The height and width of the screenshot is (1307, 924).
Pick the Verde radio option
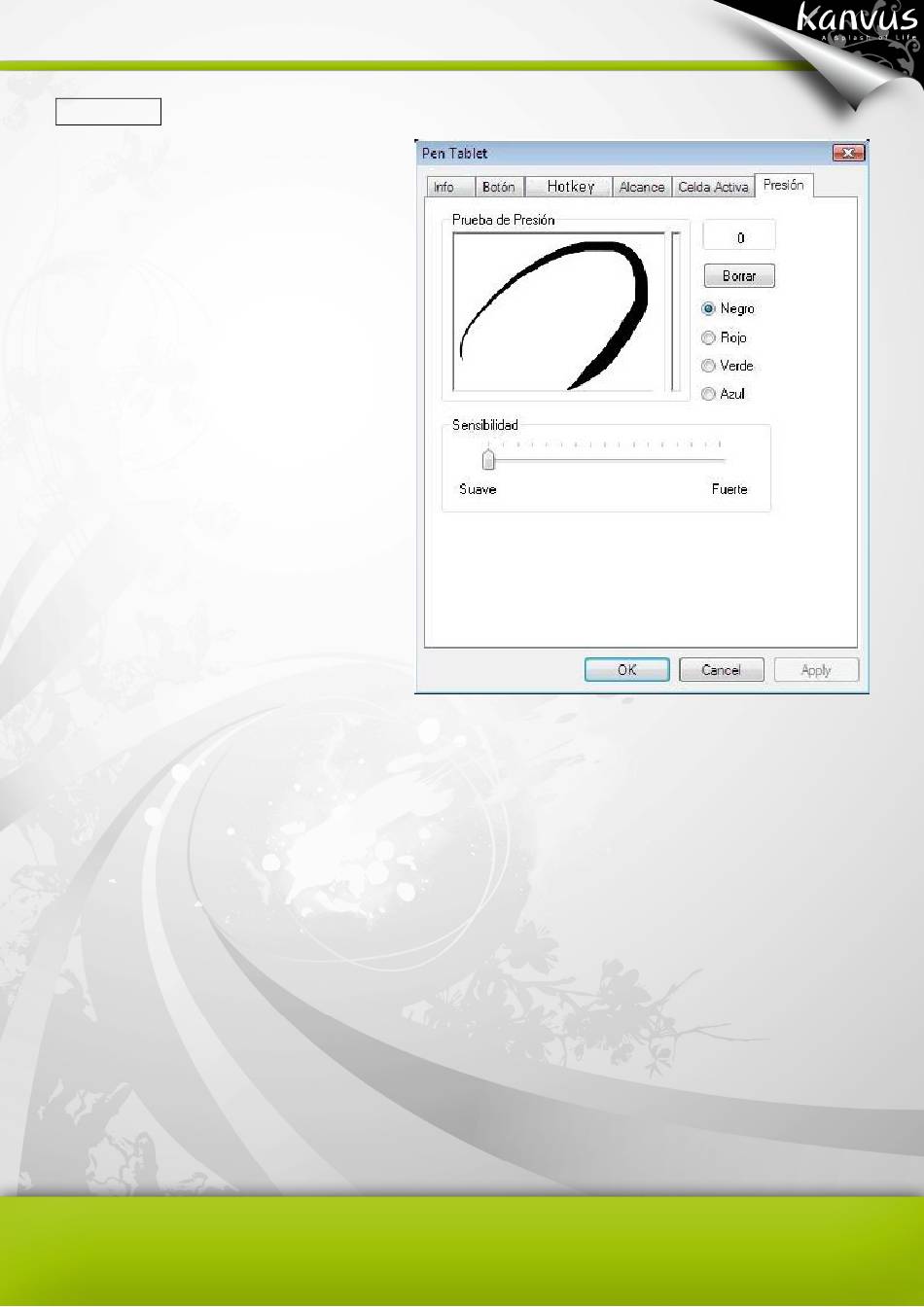point(709,366)
